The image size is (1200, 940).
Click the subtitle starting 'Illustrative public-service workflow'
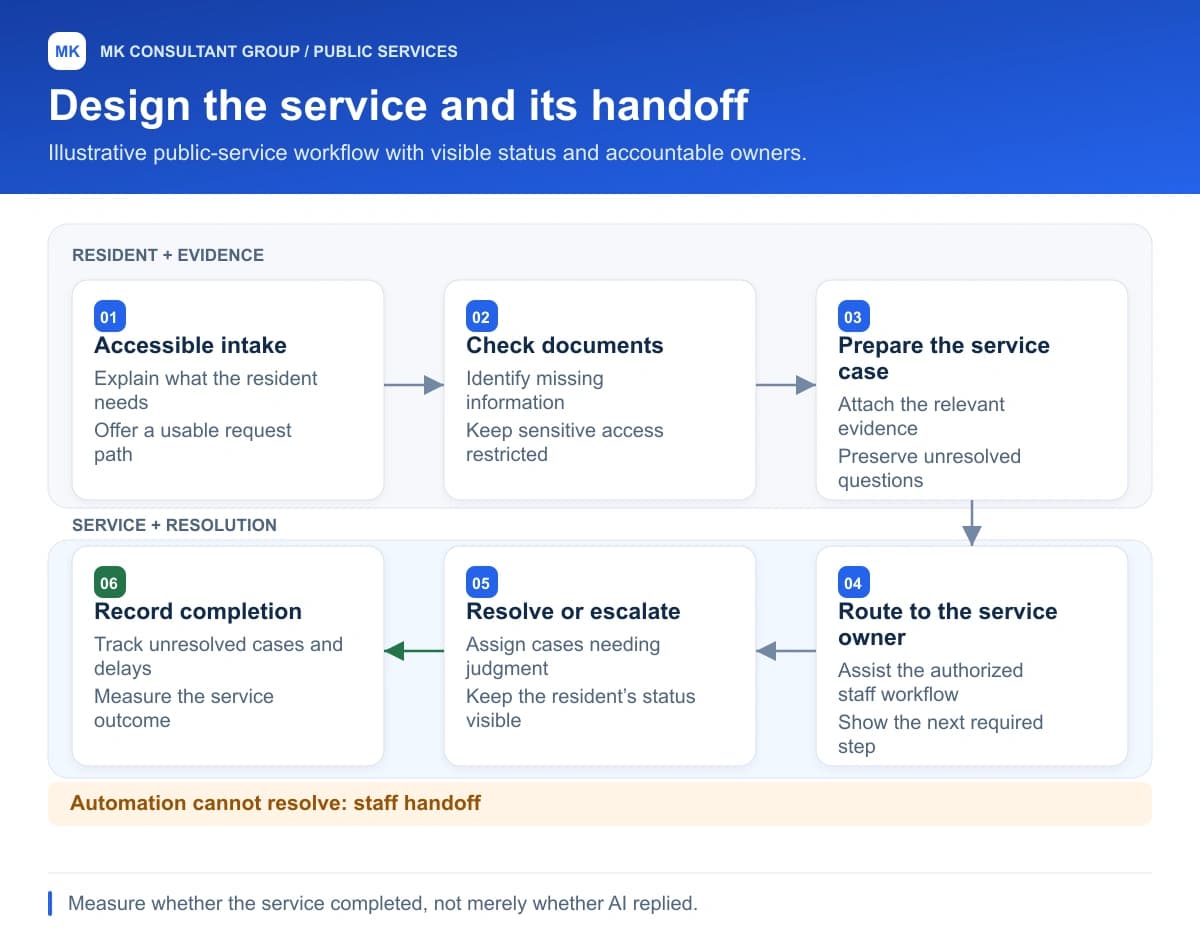(427, 154)
